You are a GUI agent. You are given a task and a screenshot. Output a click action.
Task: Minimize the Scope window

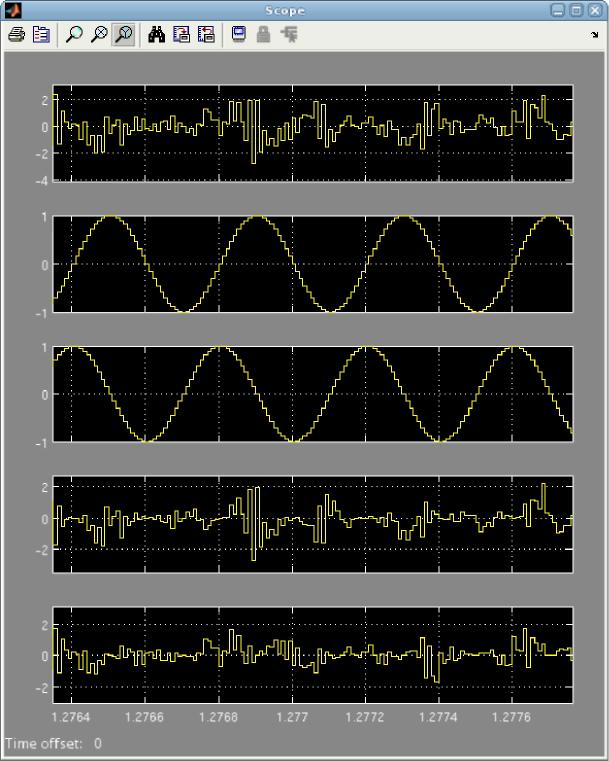(558, 10)
